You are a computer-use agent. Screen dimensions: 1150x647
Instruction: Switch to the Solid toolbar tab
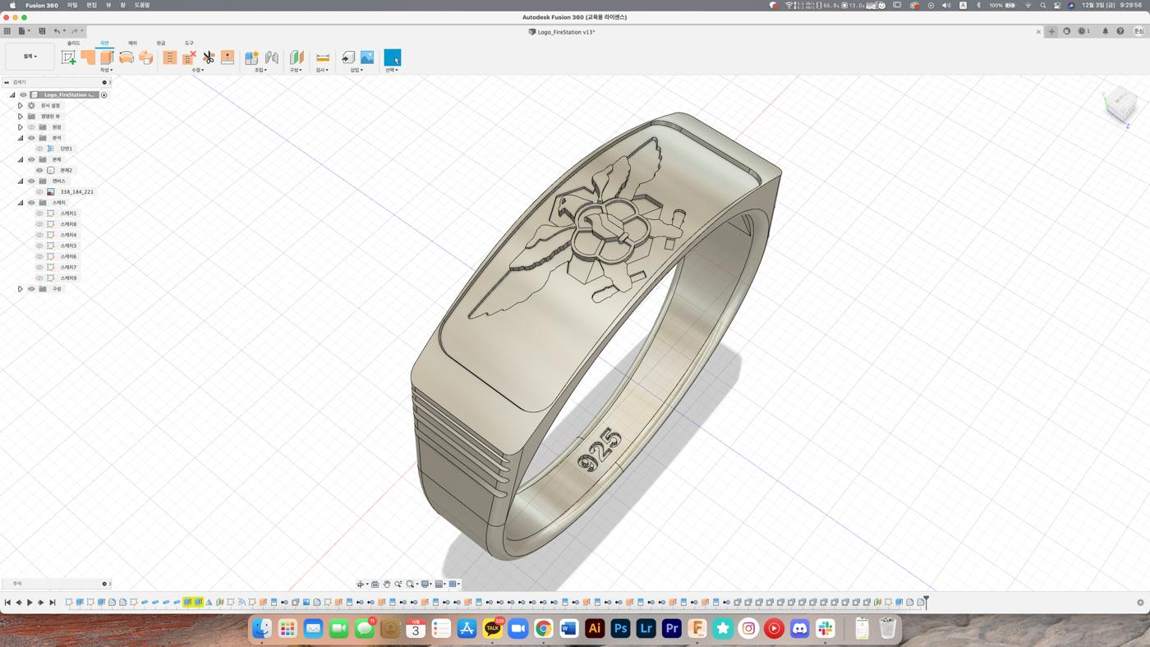click(73, 43)
